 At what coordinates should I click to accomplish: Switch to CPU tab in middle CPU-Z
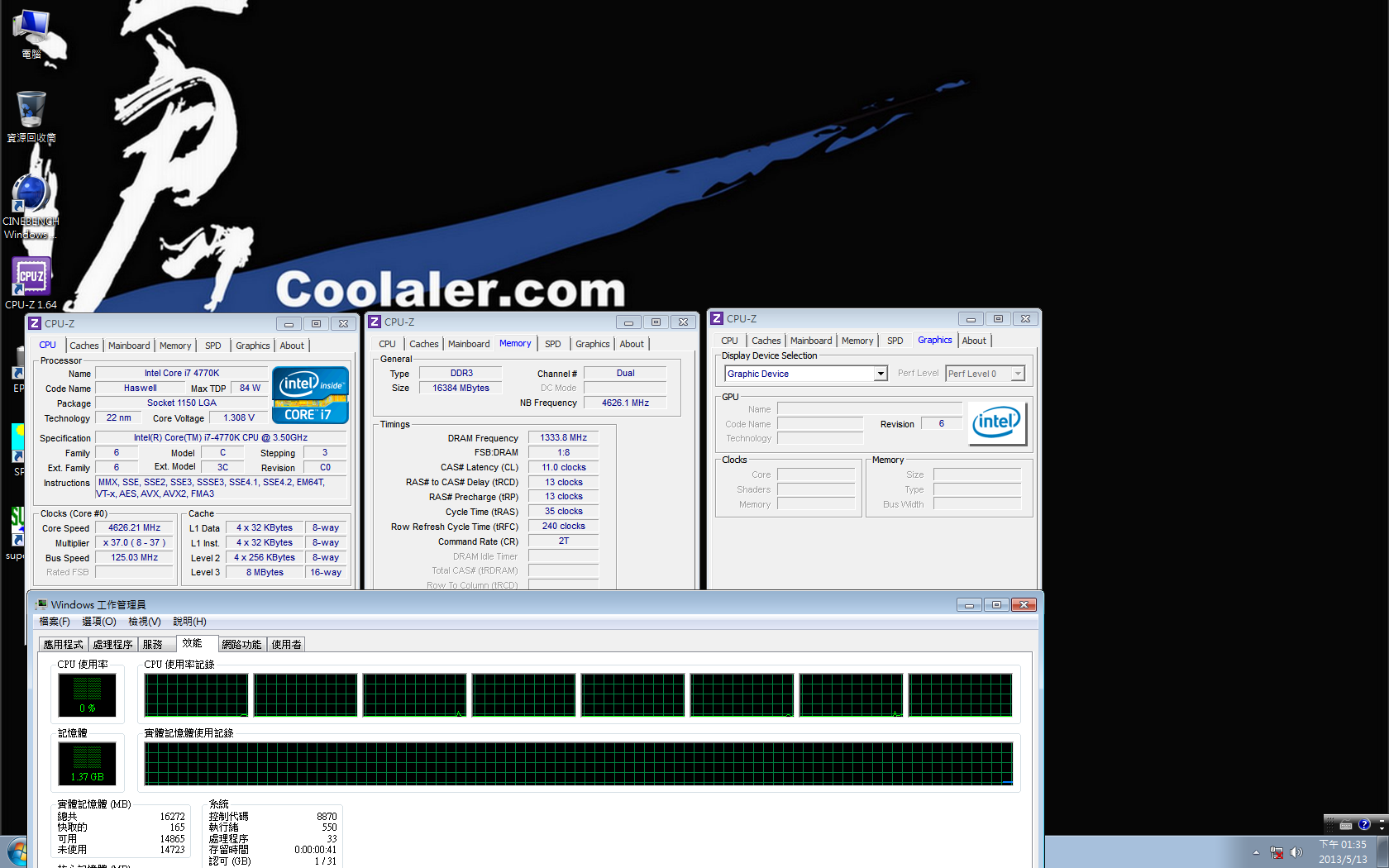(x=387, y=344)
